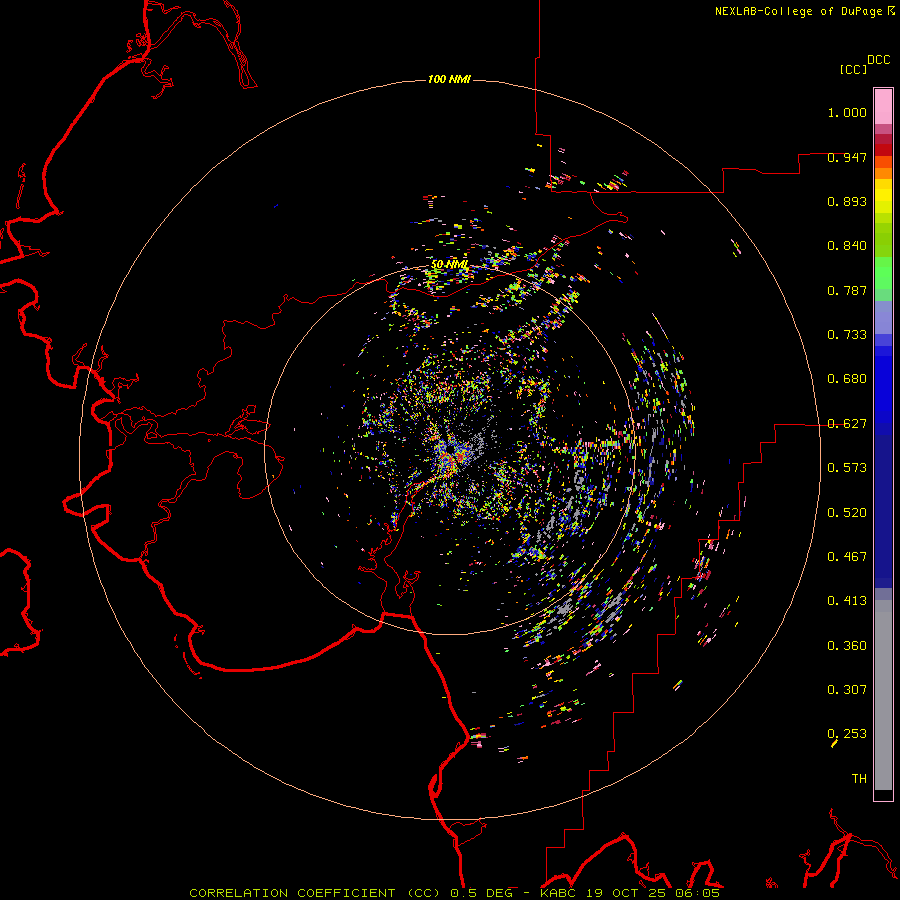Click the 0.893 scale value

847,201
